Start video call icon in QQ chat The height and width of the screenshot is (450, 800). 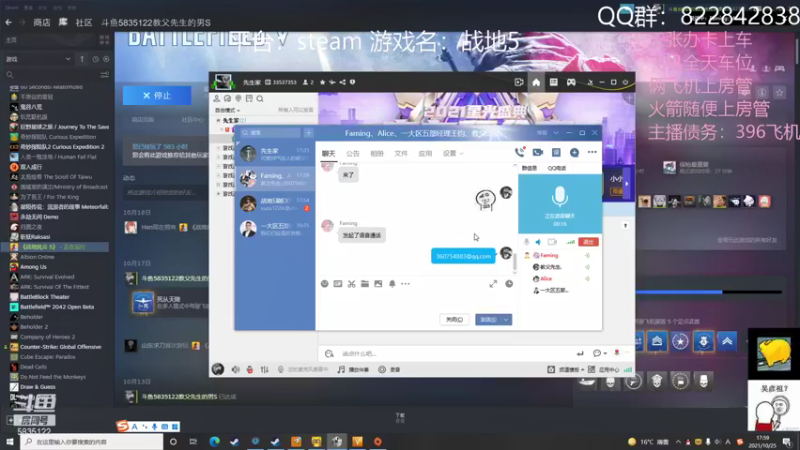tap(538, 152)
